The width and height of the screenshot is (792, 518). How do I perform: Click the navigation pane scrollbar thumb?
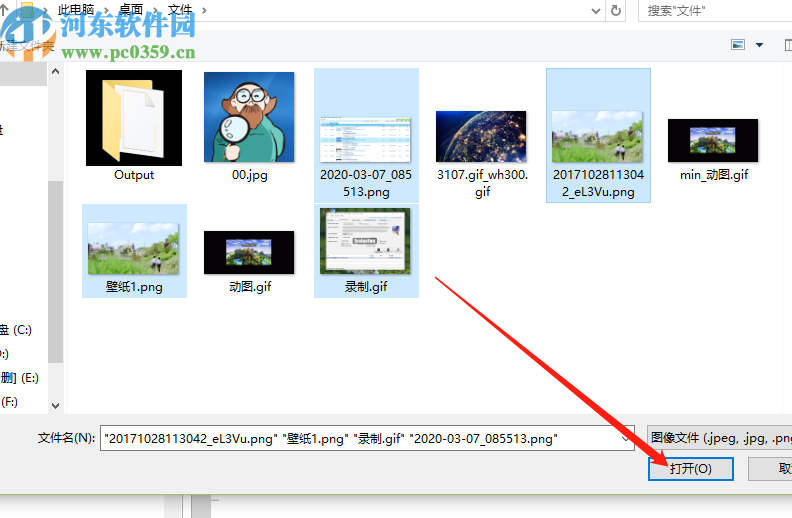point(56,272)
